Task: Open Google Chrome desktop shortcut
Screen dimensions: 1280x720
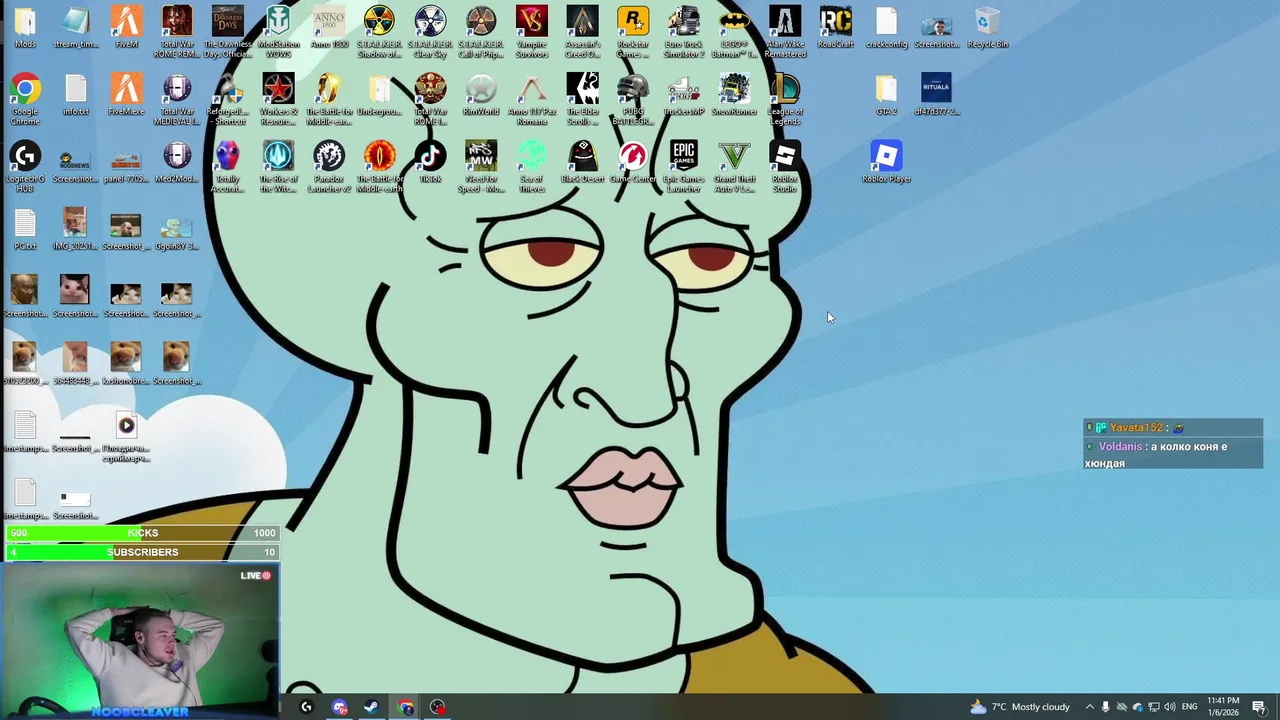Action: click(x=25, y=99)
